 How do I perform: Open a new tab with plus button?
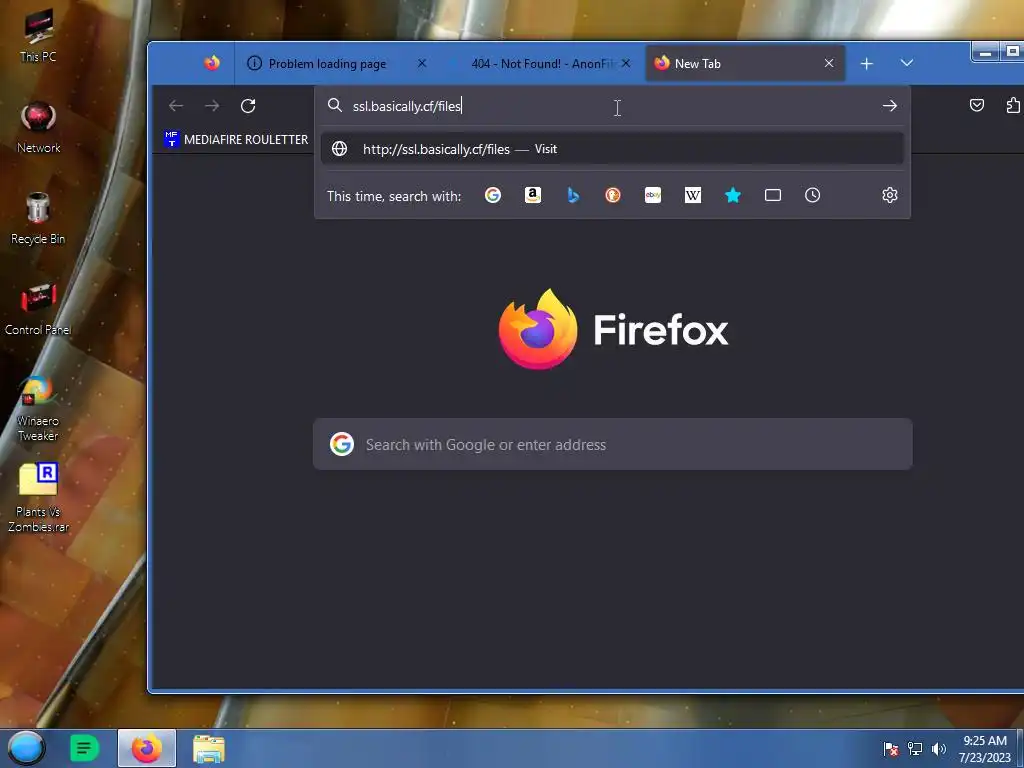pyautogui.click(x=867, y=63)
